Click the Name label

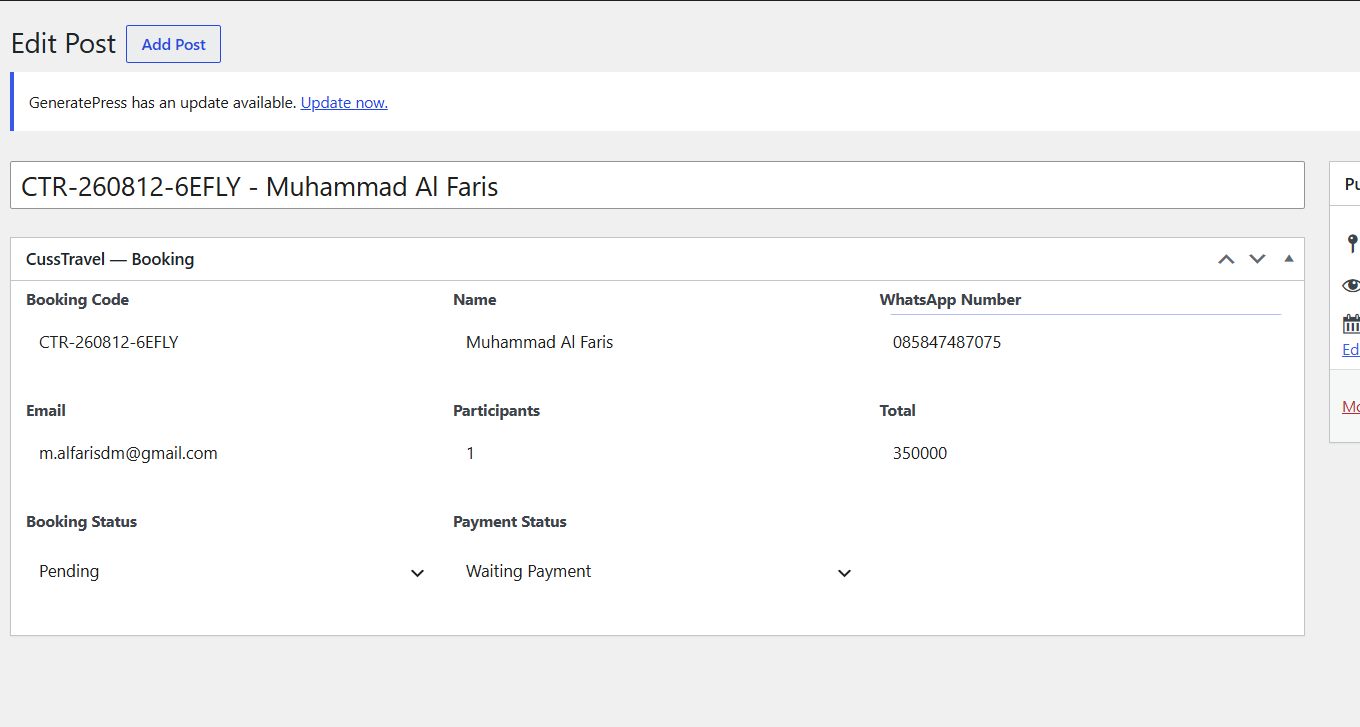coord(475,300)
